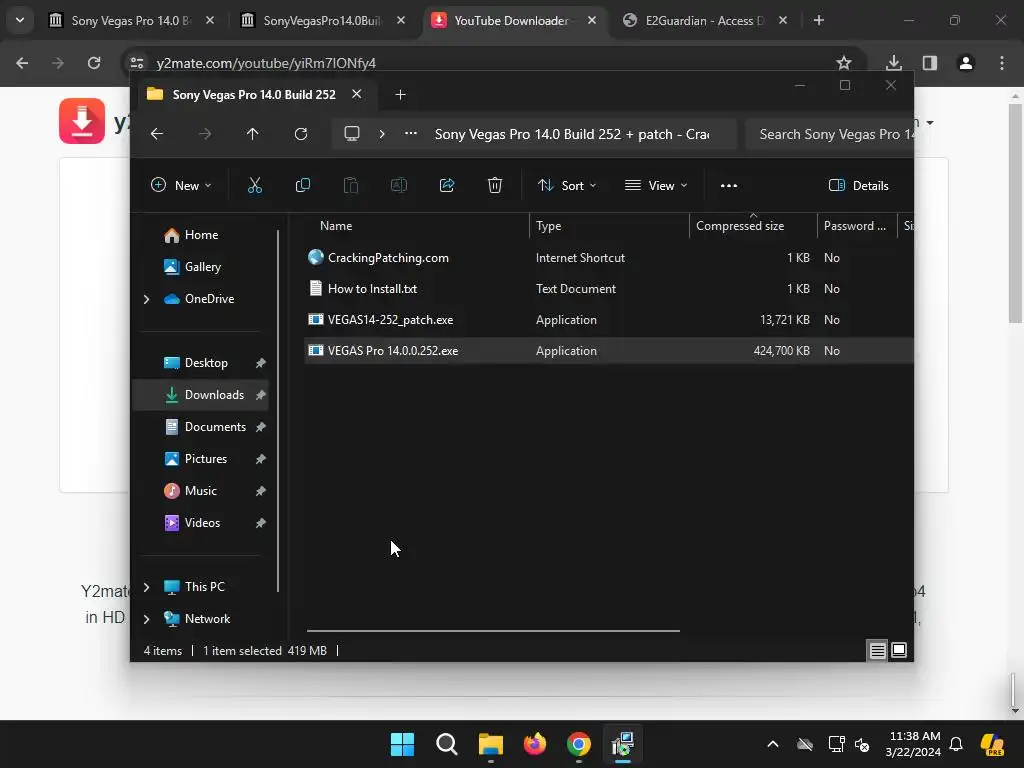
Task: Click the Rename icon in File Explorer toolbar
Action: tap(398, 185)
